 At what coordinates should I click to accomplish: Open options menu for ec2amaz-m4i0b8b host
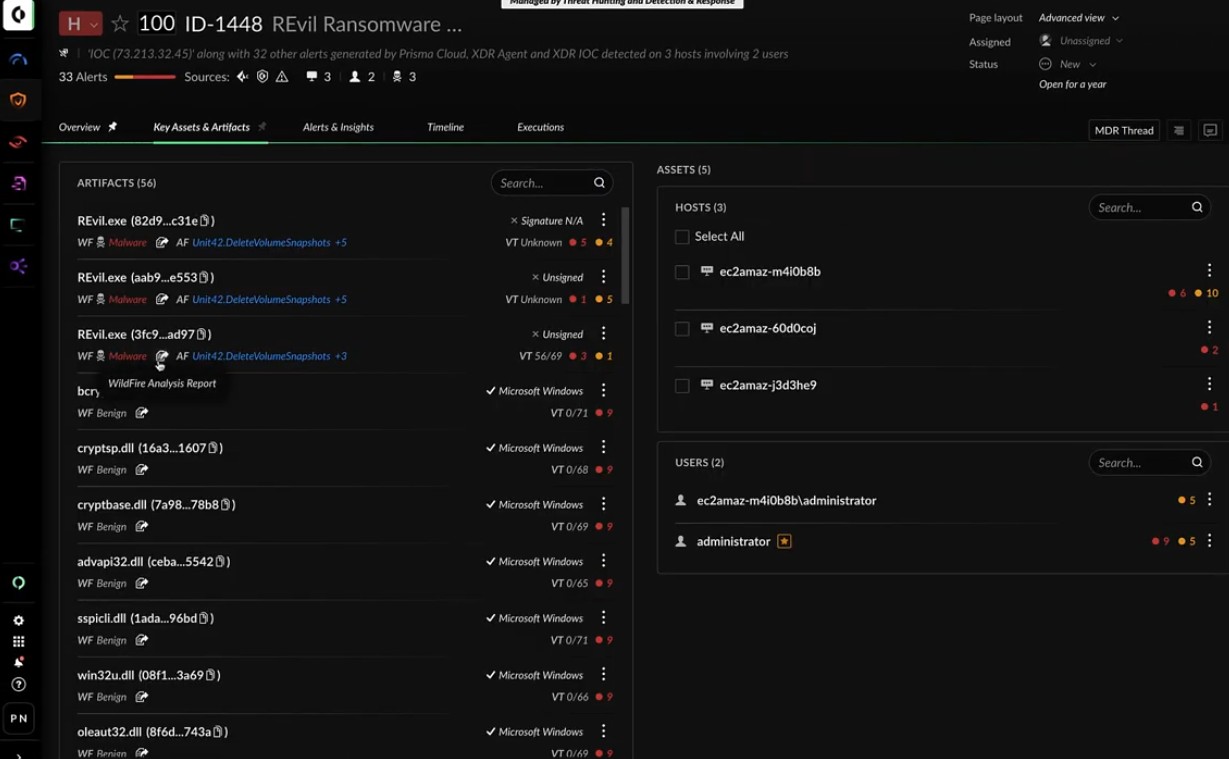pos(1209,270)
